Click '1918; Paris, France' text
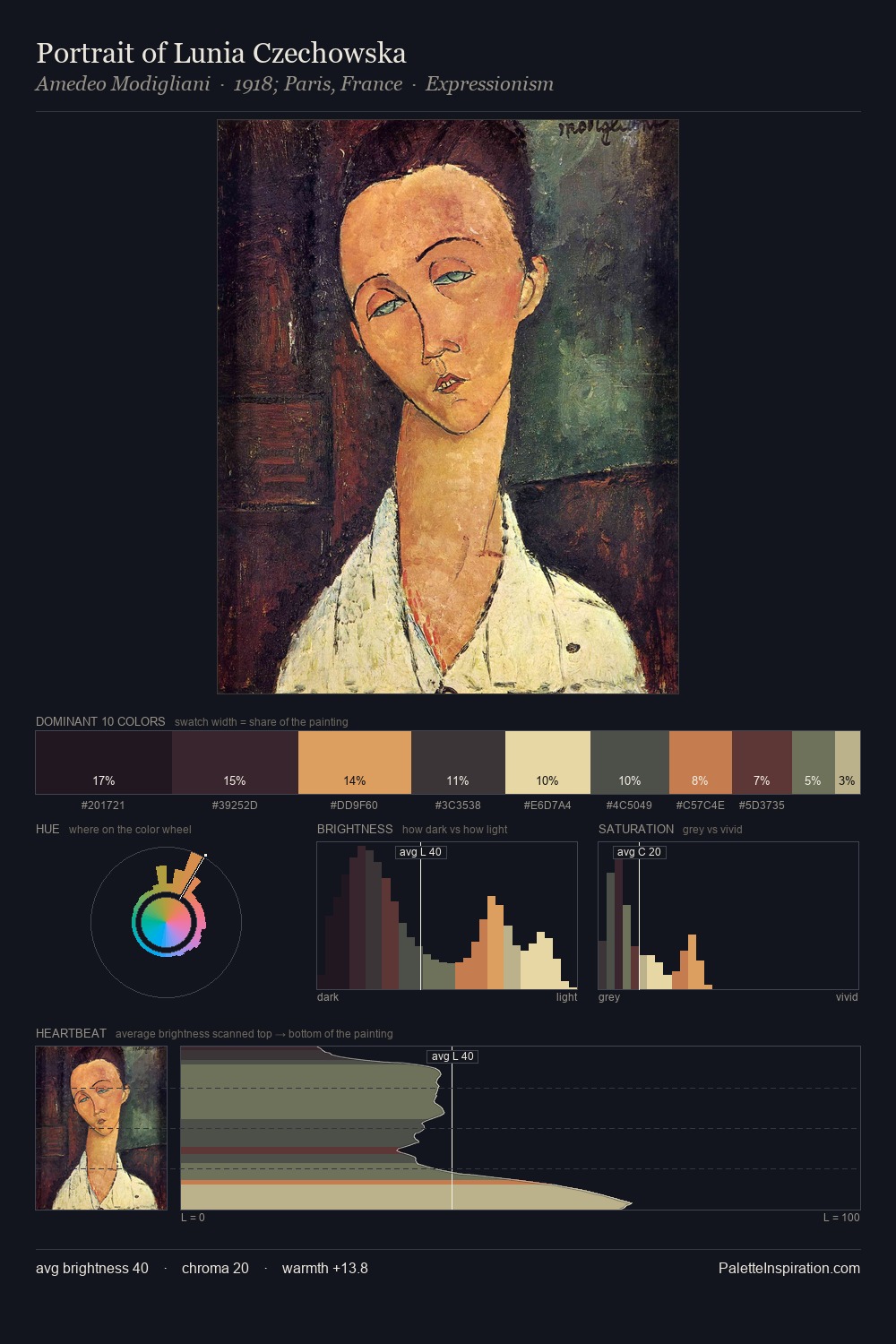Image resolution: width=896 pixels, height=1344 pixels. tap(318, 84)
